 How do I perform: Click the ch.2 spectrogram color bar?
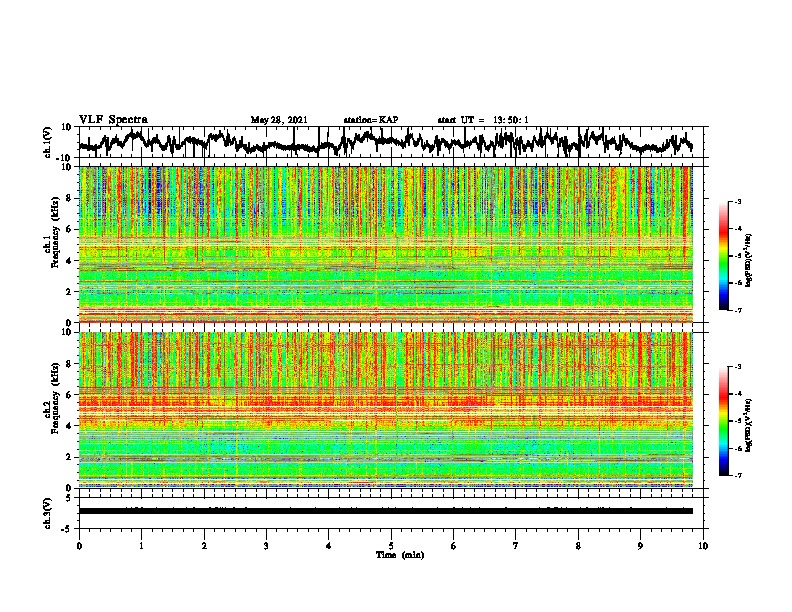tap(724, 421)
